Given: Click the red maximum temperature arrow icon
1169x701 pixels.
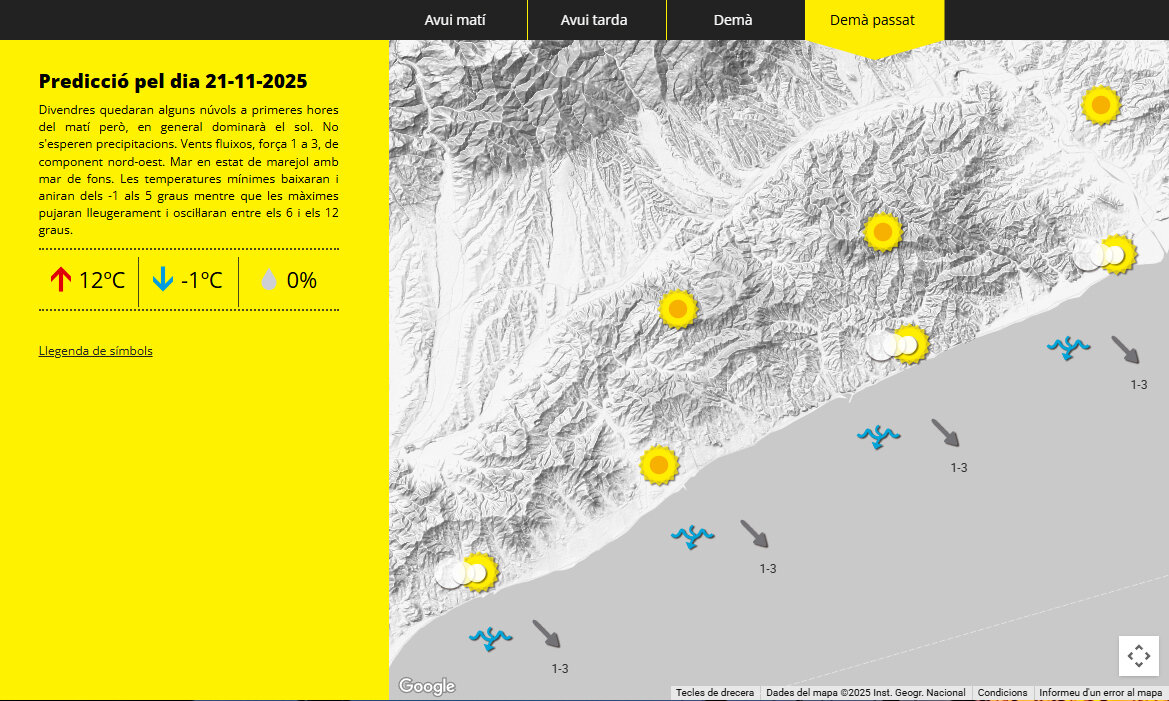Looking at the screenshot, I should pos(61,280).
